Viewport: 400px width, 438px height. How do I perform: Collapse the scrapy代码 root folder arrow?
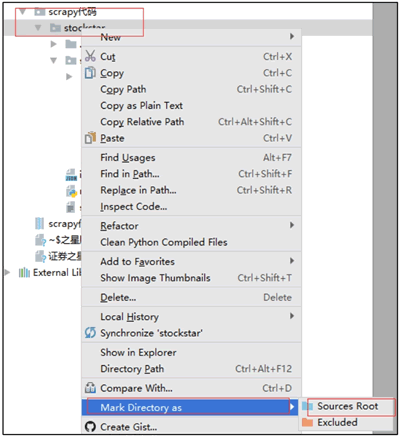pos(22,12)
